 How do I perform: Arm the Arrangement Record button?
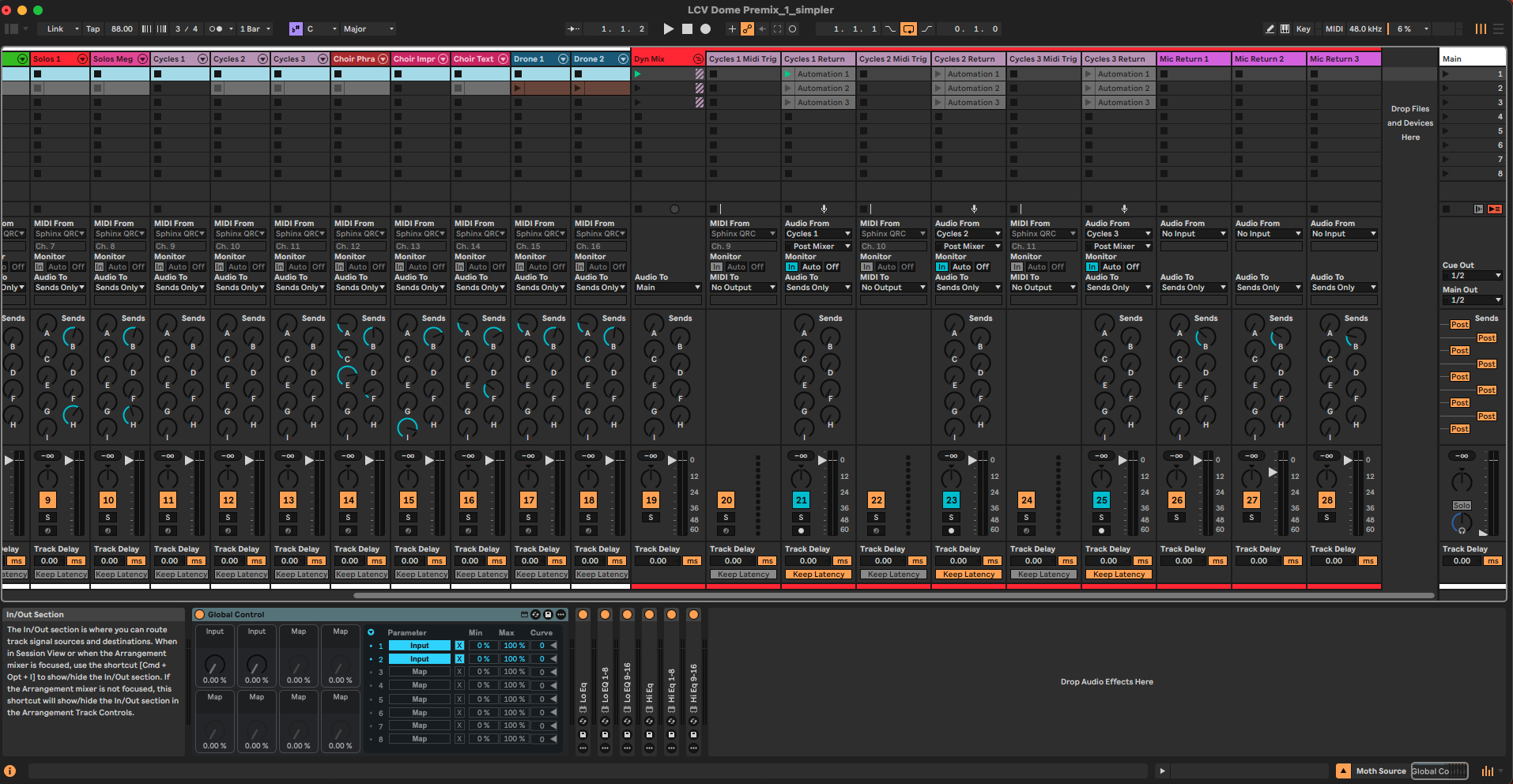coord(705,29)
